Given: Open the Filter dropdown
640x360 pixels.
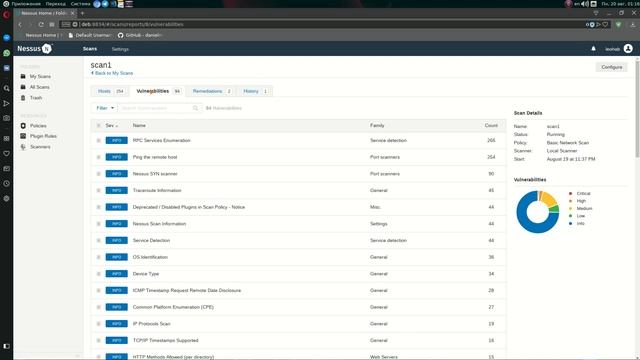Looking at the screenshot, I should tap(104, 108).
